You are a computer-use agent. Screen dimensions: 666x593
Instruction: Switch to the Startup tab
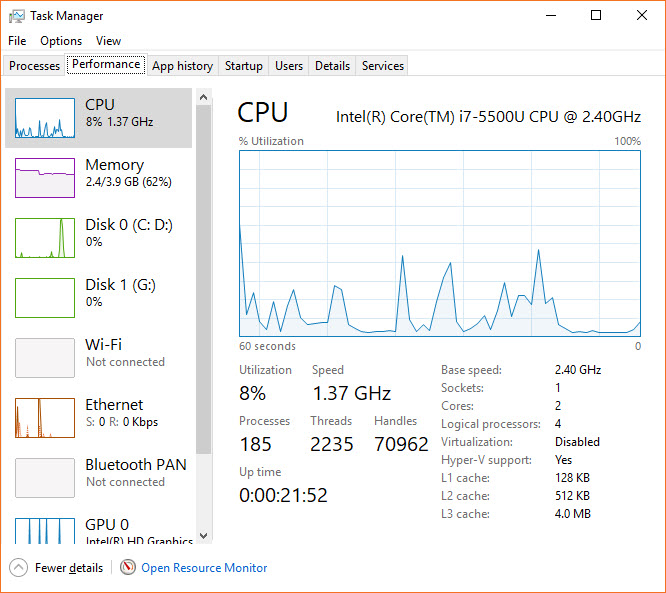click(244, 66)
